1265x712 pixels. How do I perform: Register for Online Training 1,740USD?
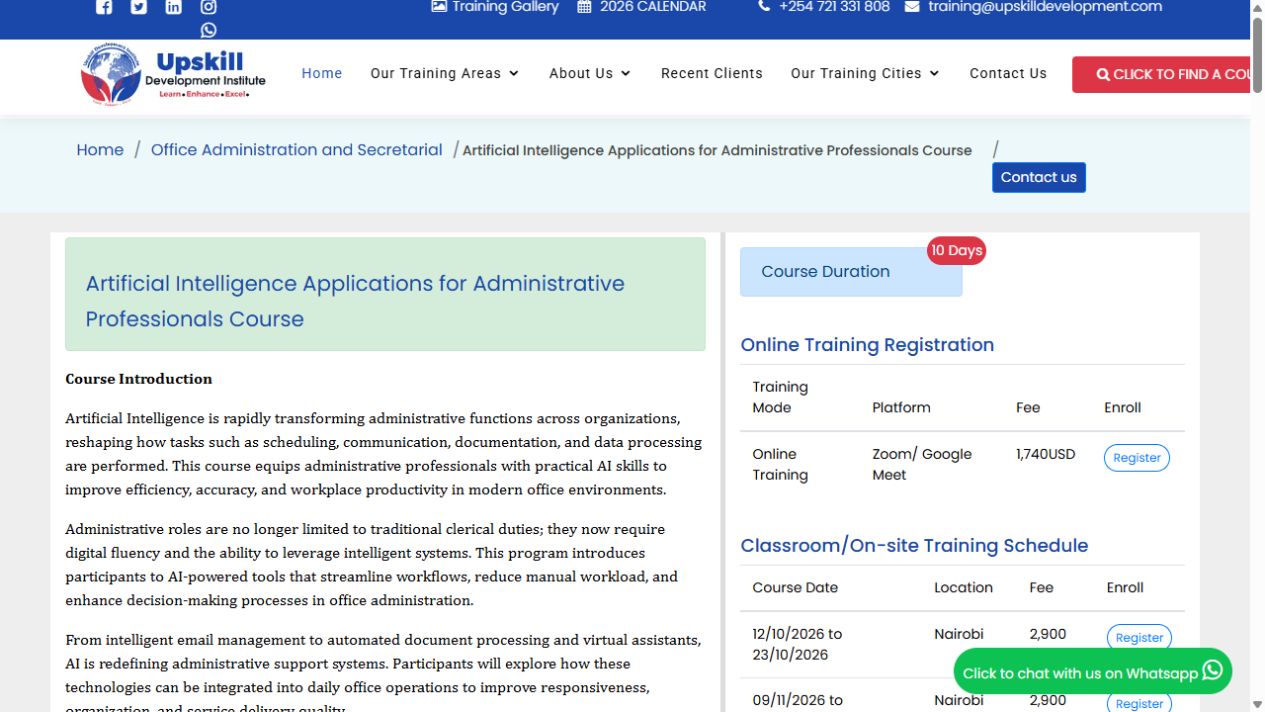[x=1137, y=458]
